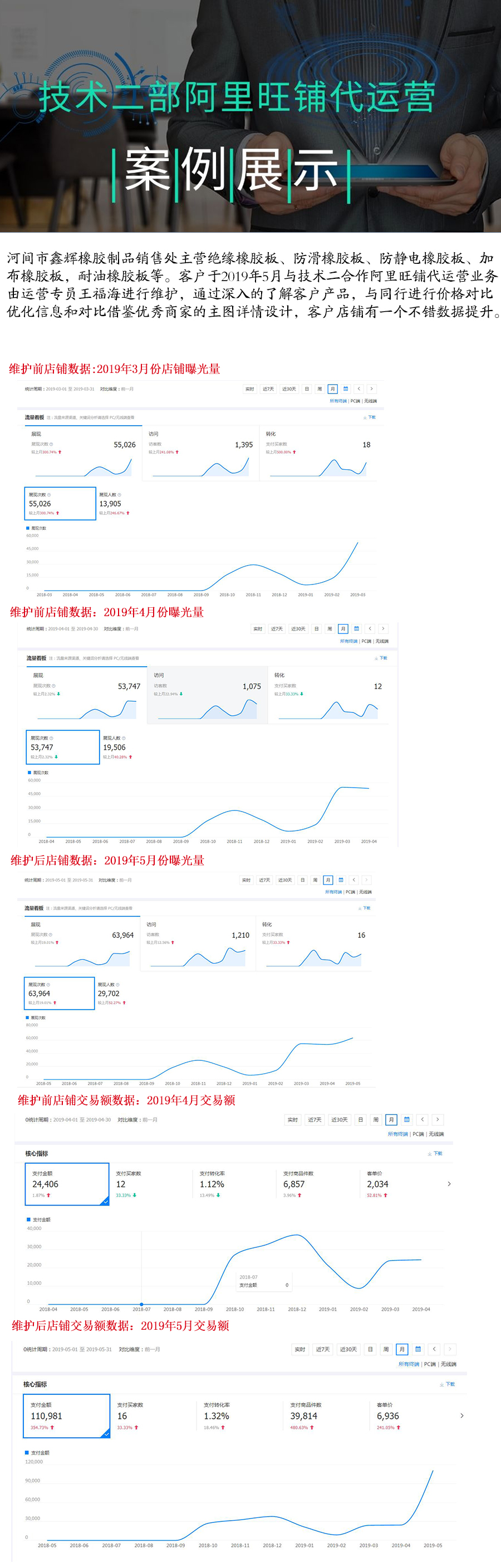
Task: Click 所有终端 link in May transaction panel
Action: pos(409,1364)
